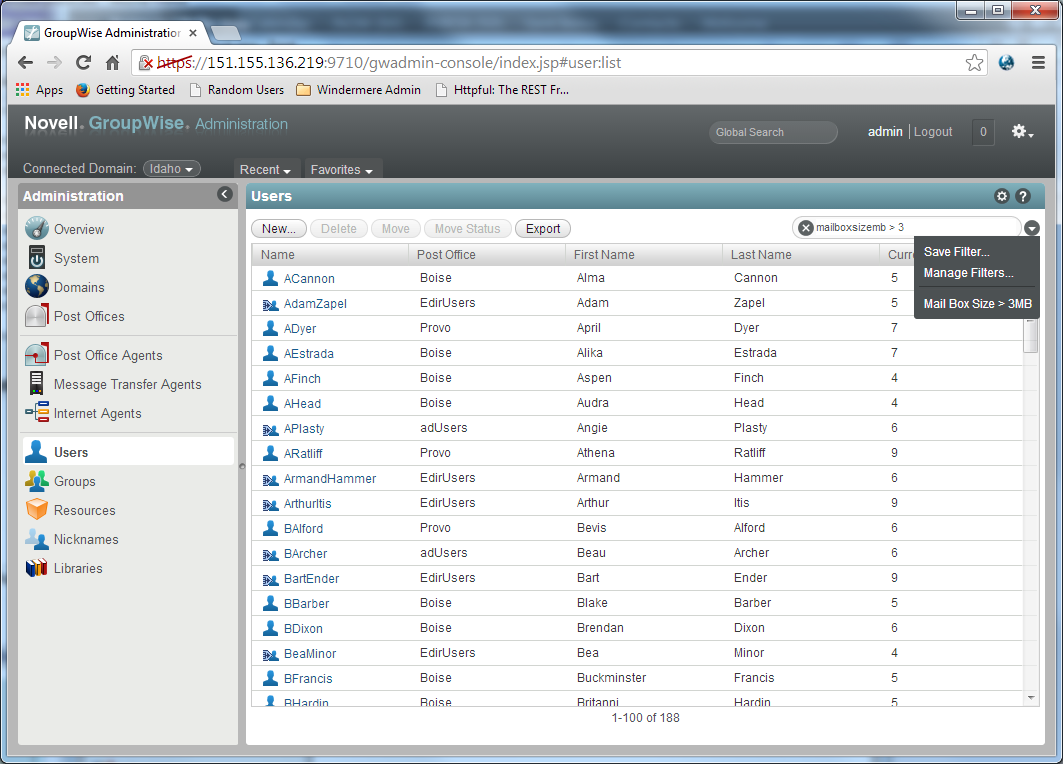Open the ADyer user link

(x=300, y=329)
